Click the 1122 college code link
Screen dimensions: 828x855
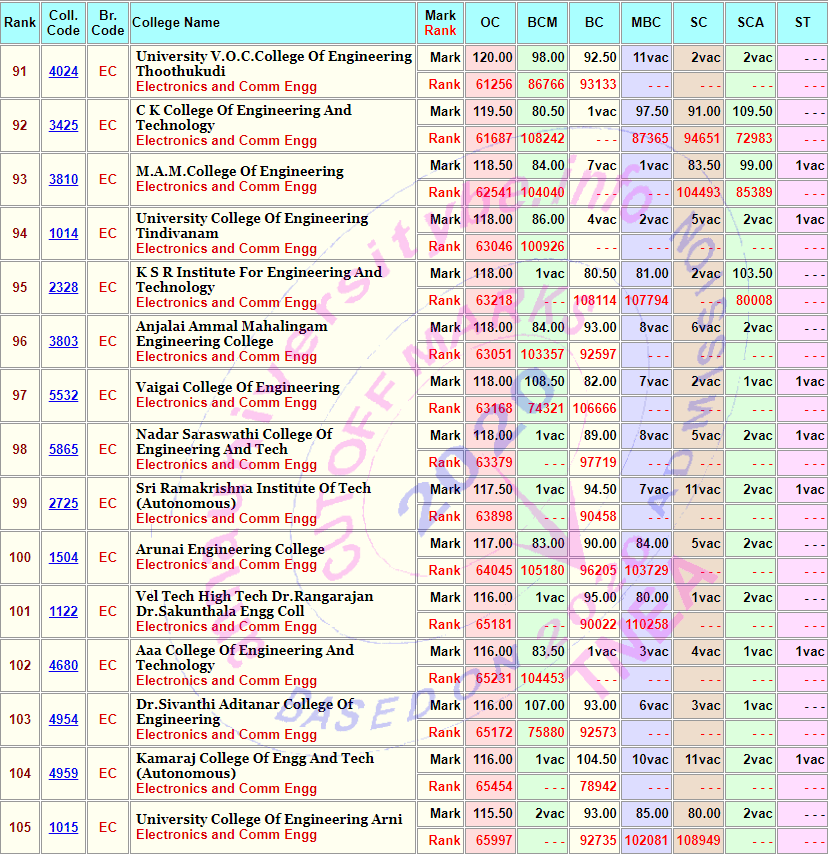(x=63, y=612)
